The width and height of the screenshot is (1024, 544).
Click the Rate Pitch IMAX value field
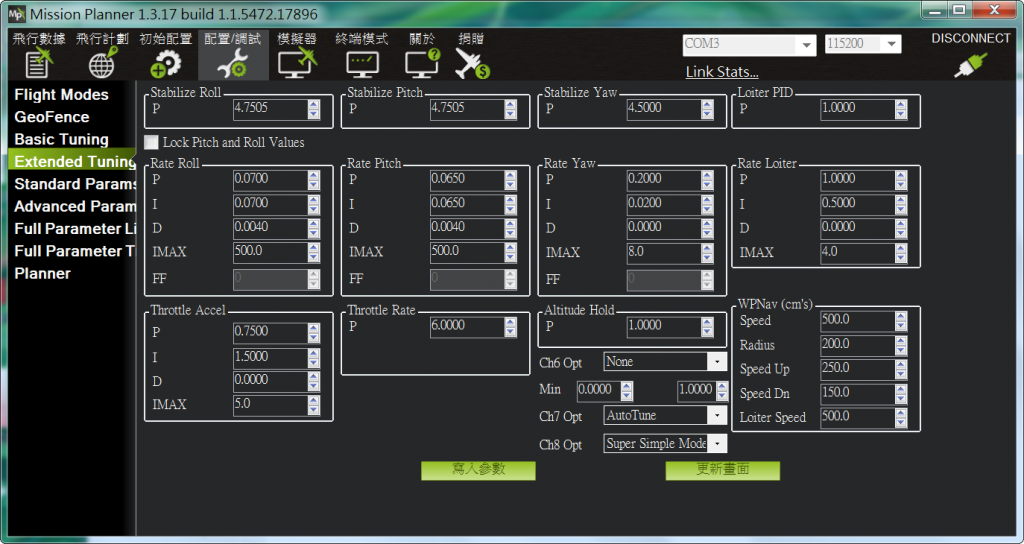coord(467,253)
